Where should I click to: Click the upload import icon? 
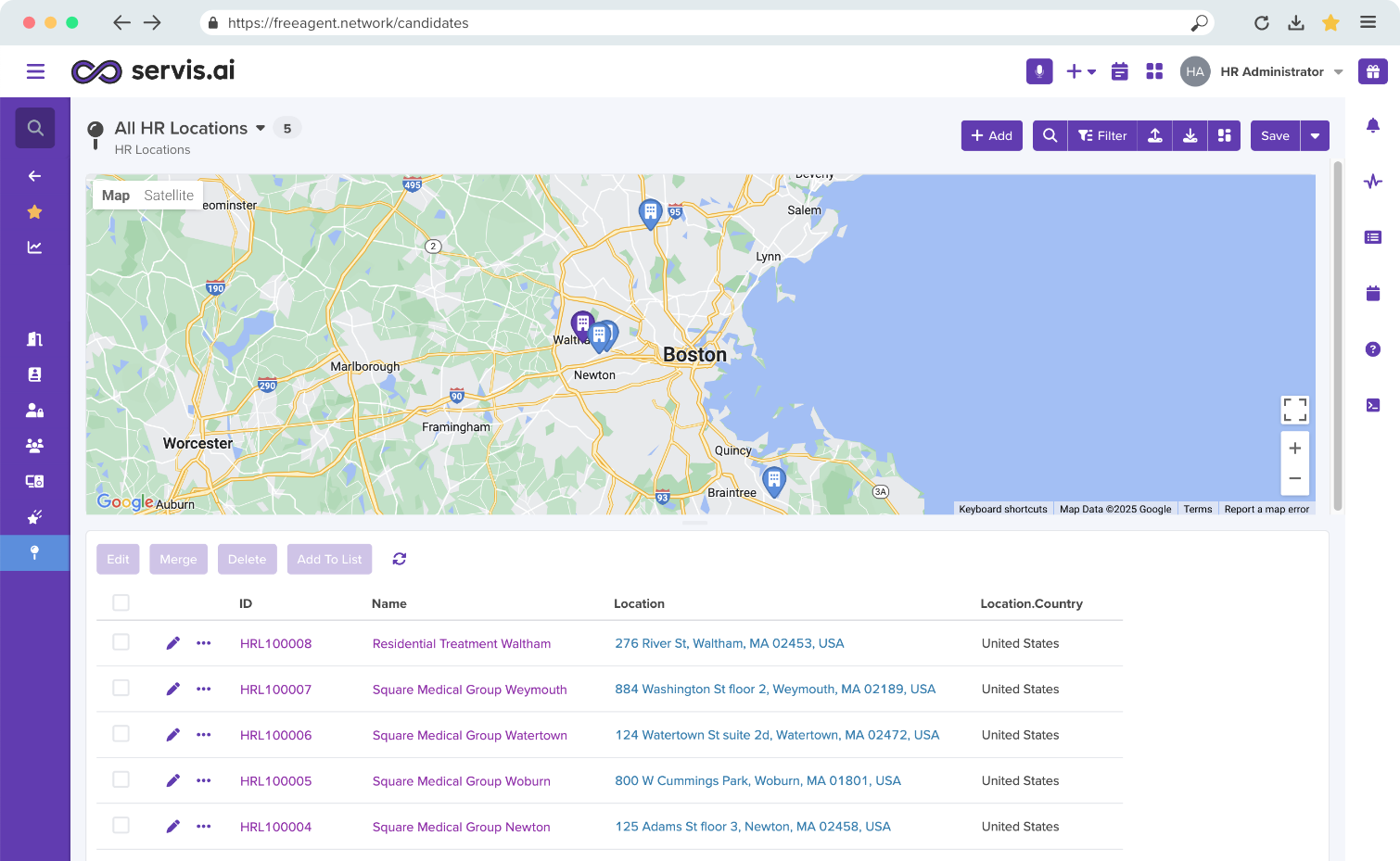[x=1155, y=135]
